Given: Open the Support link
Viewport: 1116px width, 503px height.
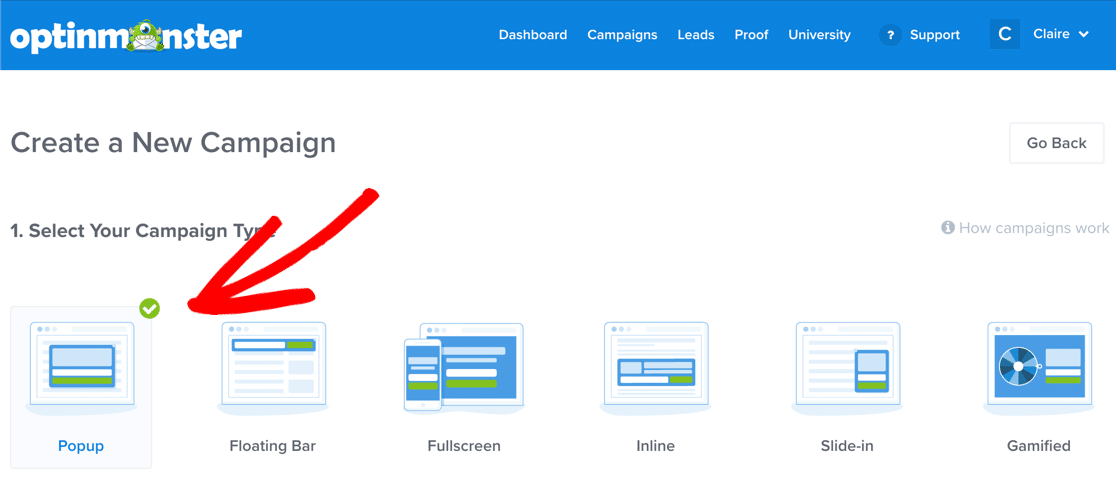Looking at the screenshot, I should click(x=935, y=35).
